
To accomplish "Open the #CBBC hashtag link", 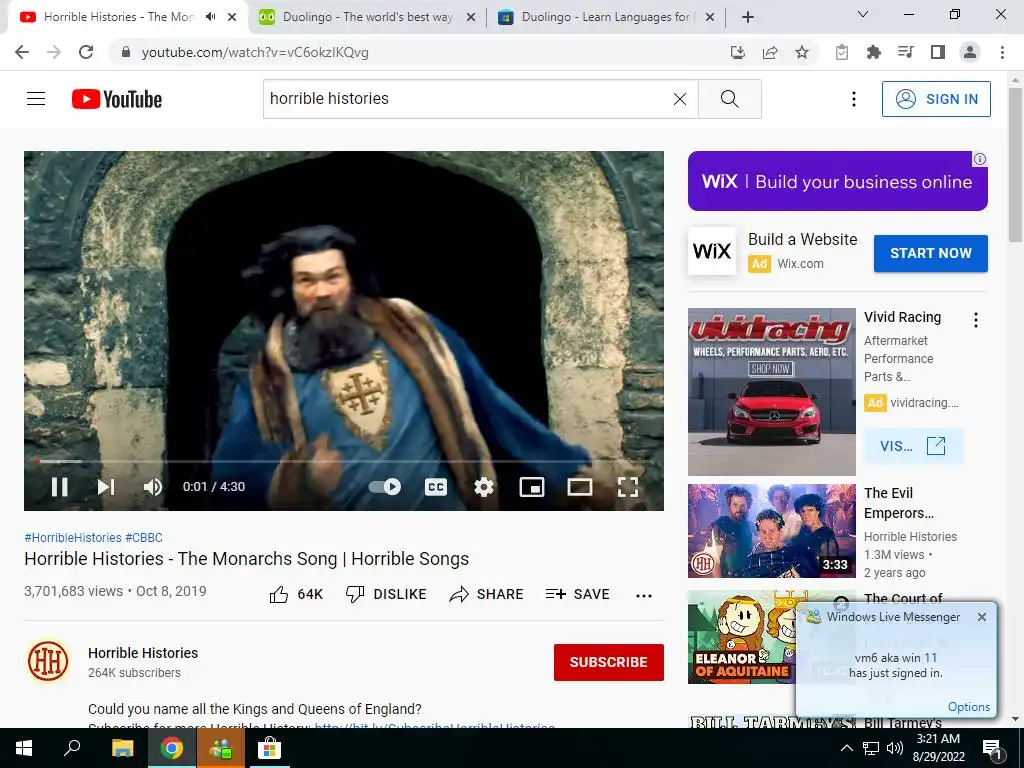I will pyautogui.click(x=144, y=537).
